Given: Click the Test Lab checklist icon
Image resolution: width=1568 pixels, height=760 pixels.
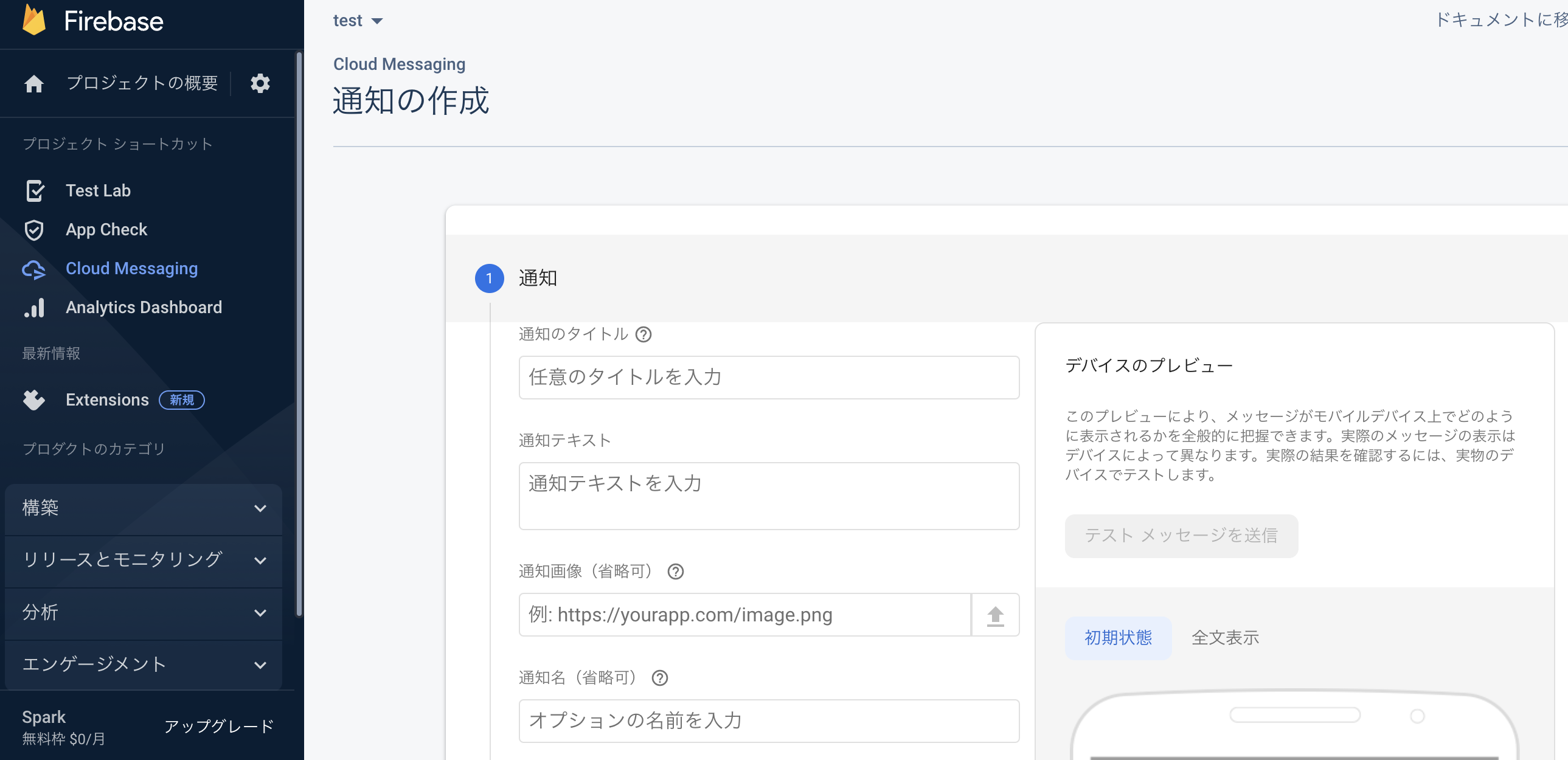Looking at the screenshot, I should 35,190.
